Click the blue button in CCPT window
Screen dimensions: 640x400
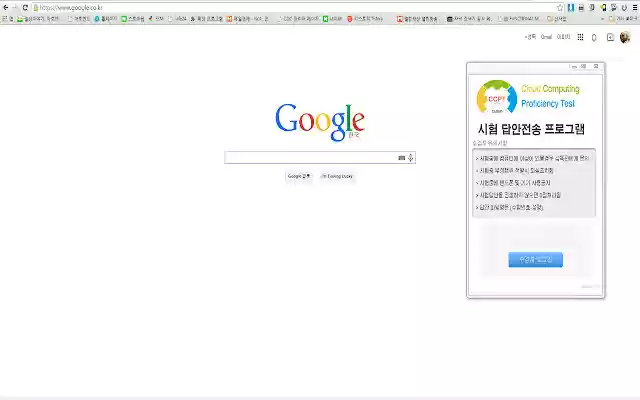coord(536,260)
